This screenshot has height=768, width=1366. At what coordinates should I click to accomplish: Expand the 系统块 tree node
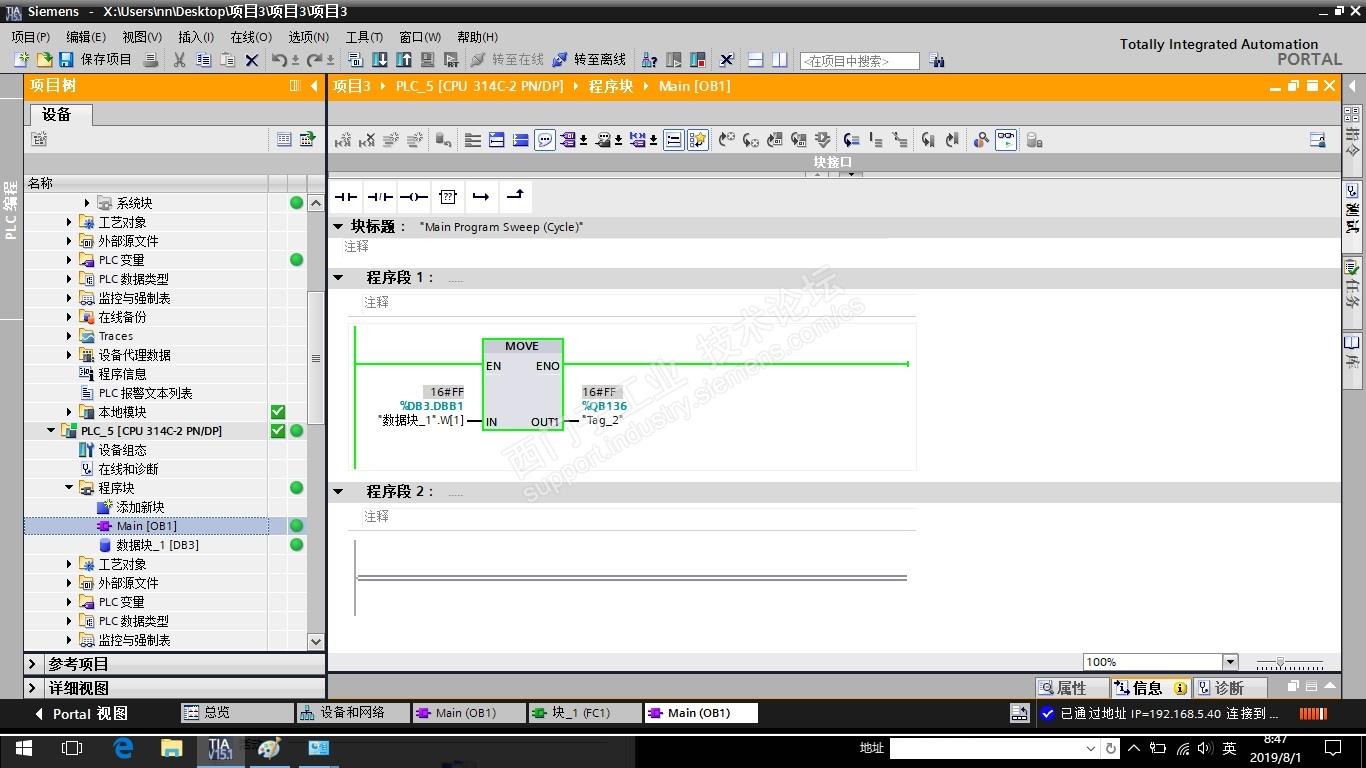87,203
